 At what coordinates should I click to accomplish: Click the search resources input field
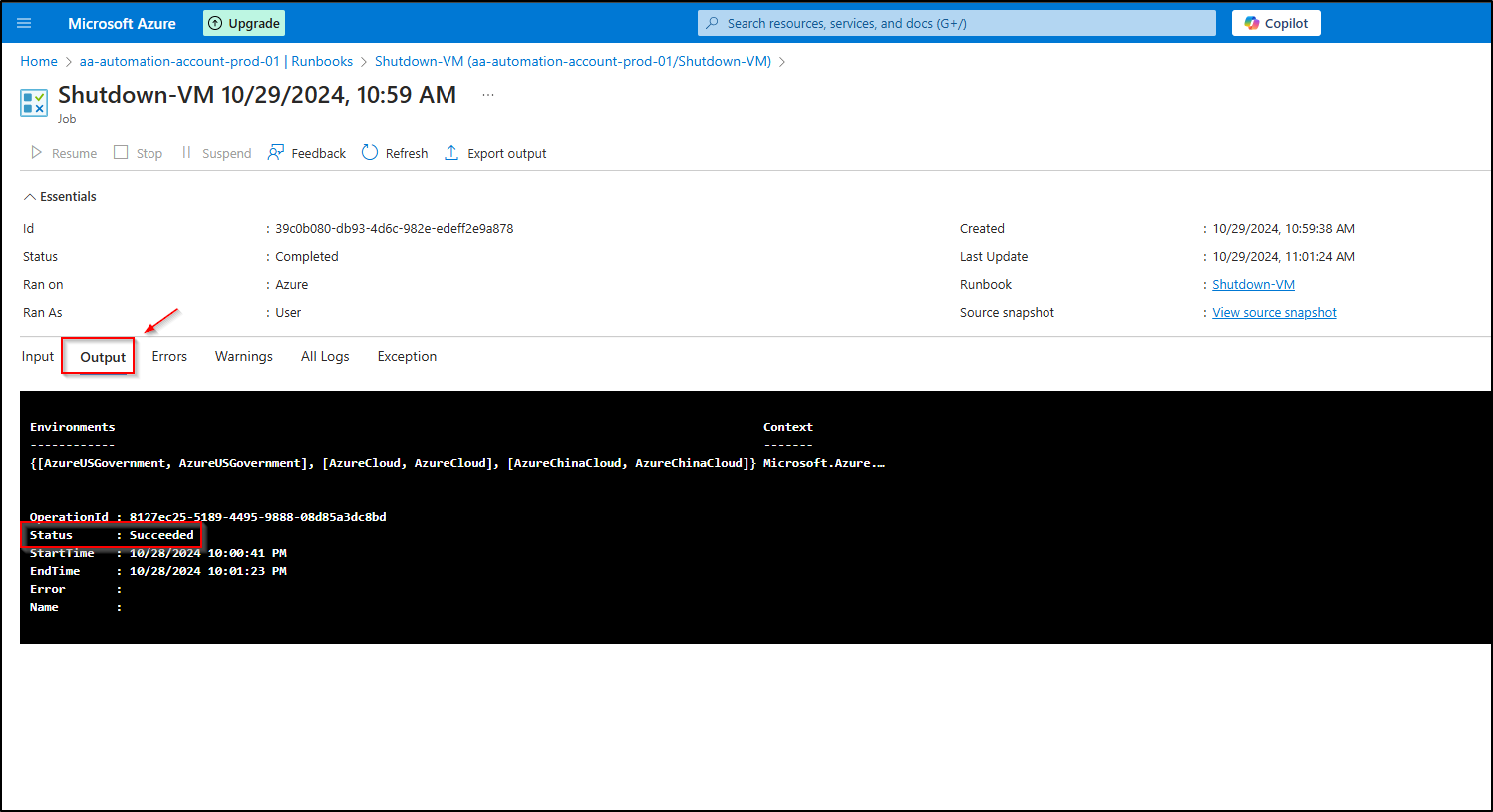[x=957, y=23]
